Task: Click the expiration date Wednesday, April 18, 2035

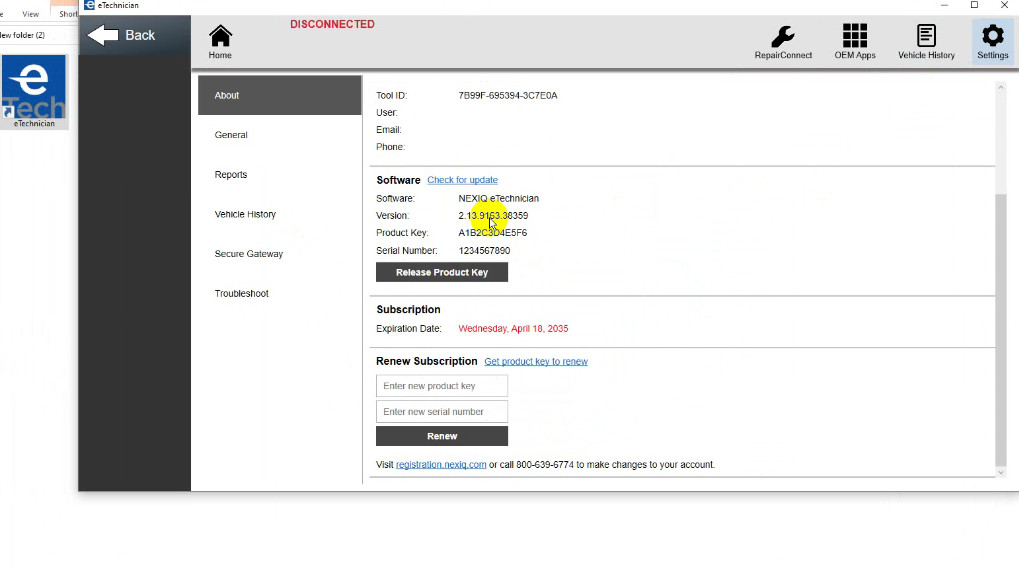Action: (x=513, y=328)
